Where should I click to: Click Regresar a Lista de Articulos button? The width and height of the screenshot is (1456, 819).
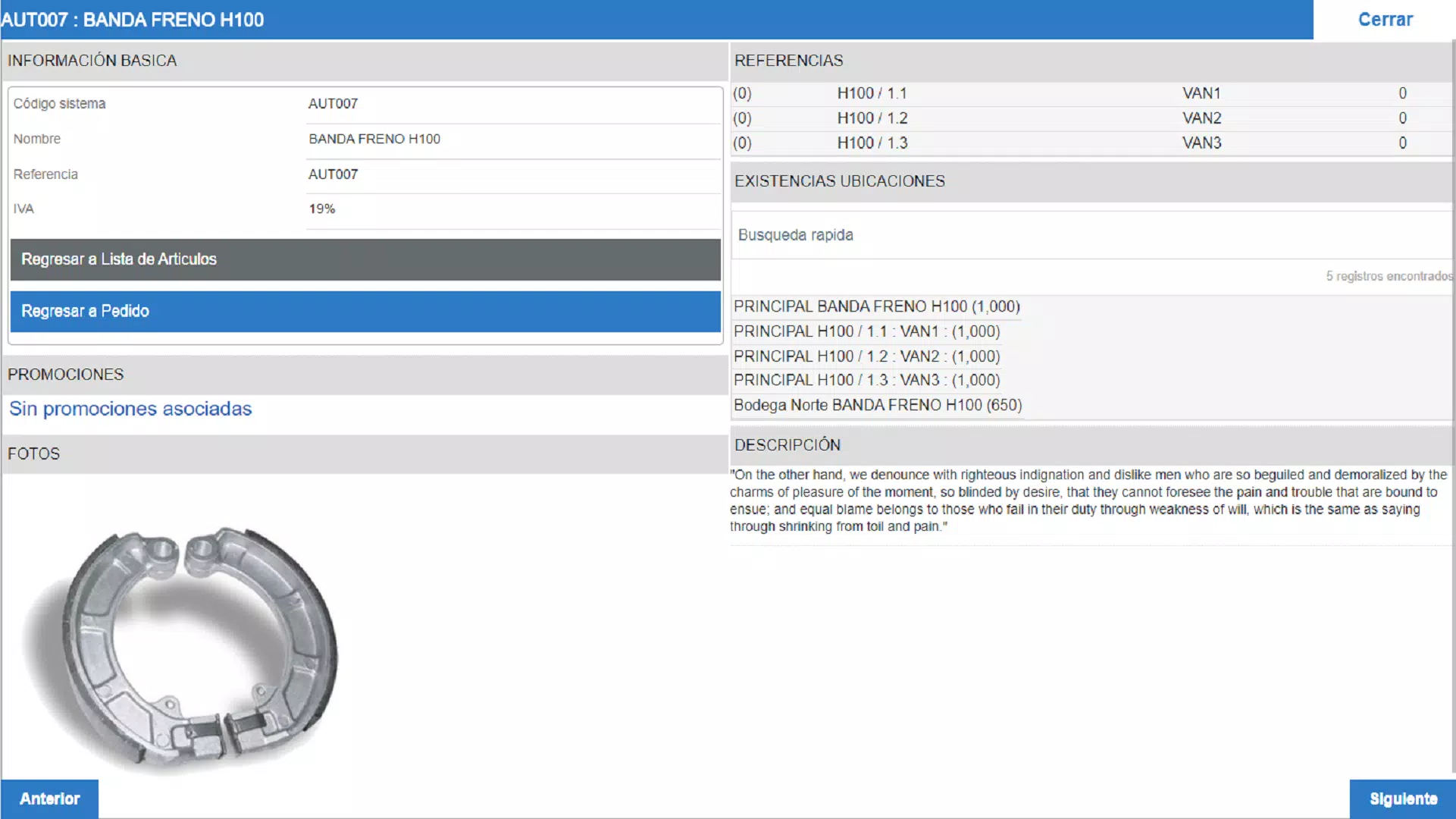(365, 259)
